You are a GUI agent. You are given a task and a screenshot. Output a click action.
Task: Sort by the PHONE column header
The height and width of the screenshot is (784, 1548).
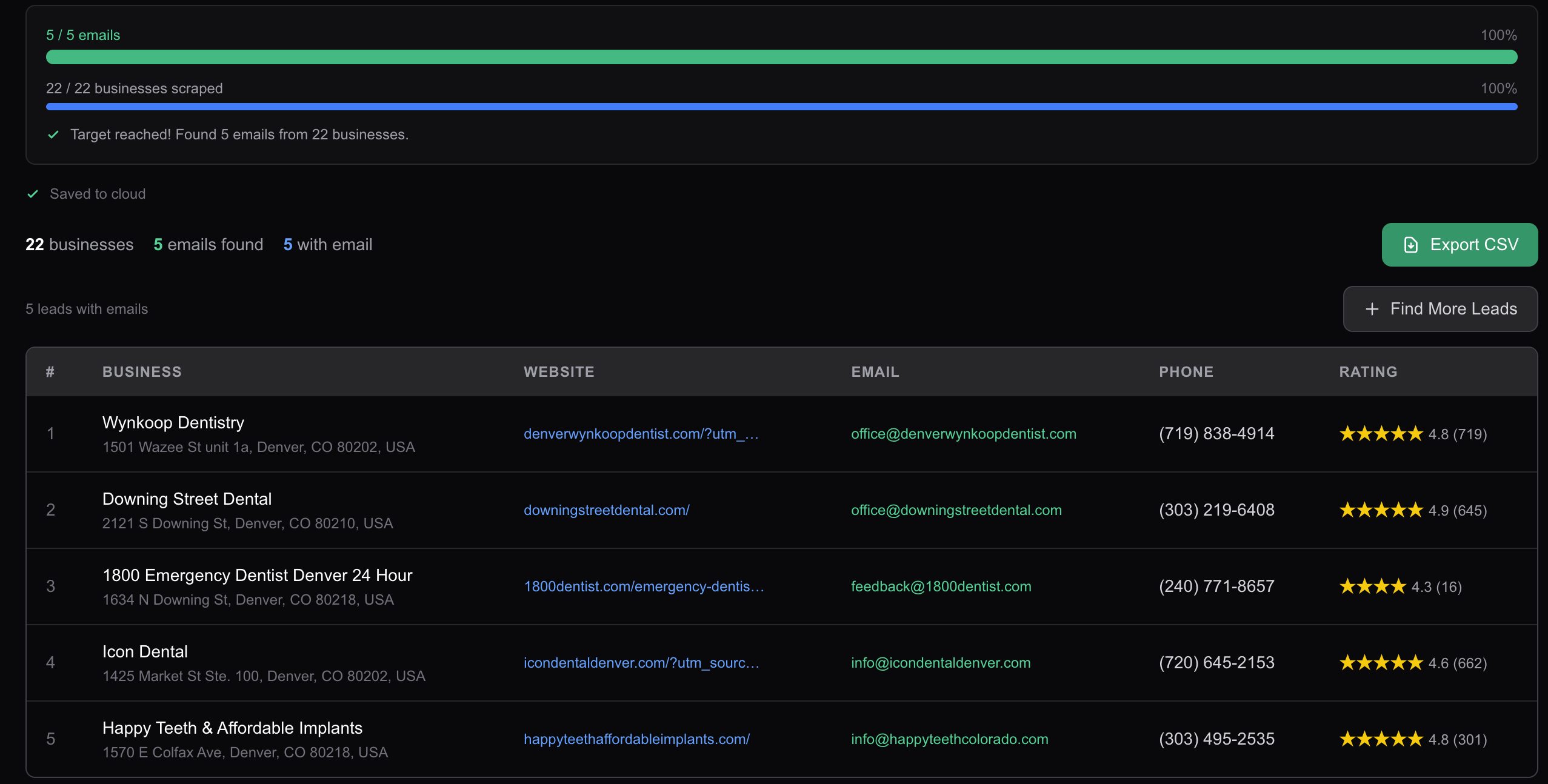point(1186,371)
